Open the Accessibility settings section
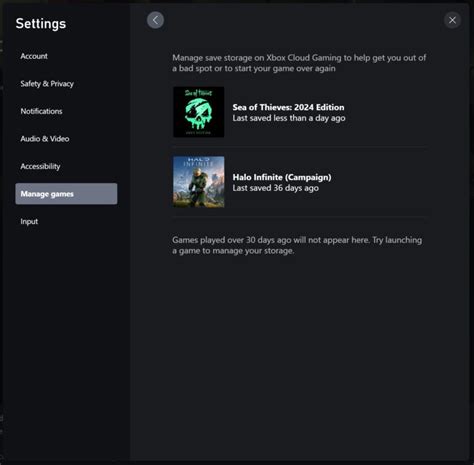The height and width of the screenshot is (465, 474). click(x=40, y=166)
